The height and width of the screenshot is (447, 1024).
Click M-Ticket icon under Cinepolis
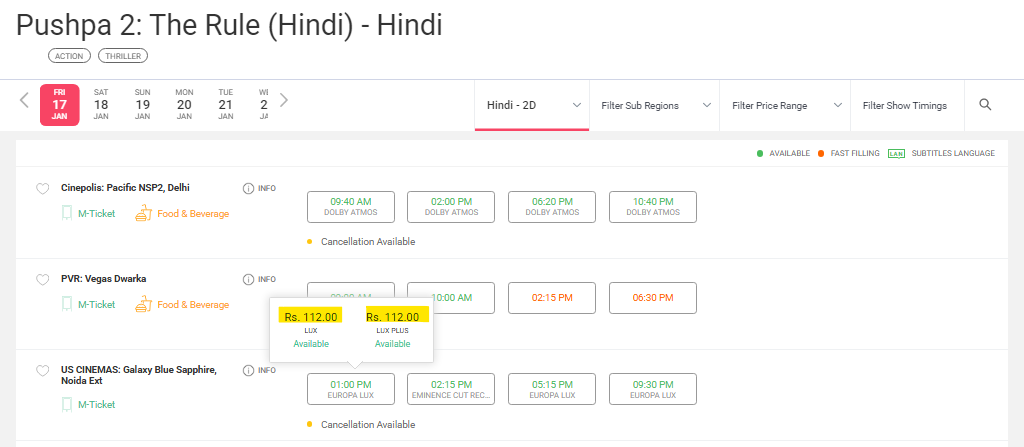pos(67,214)
